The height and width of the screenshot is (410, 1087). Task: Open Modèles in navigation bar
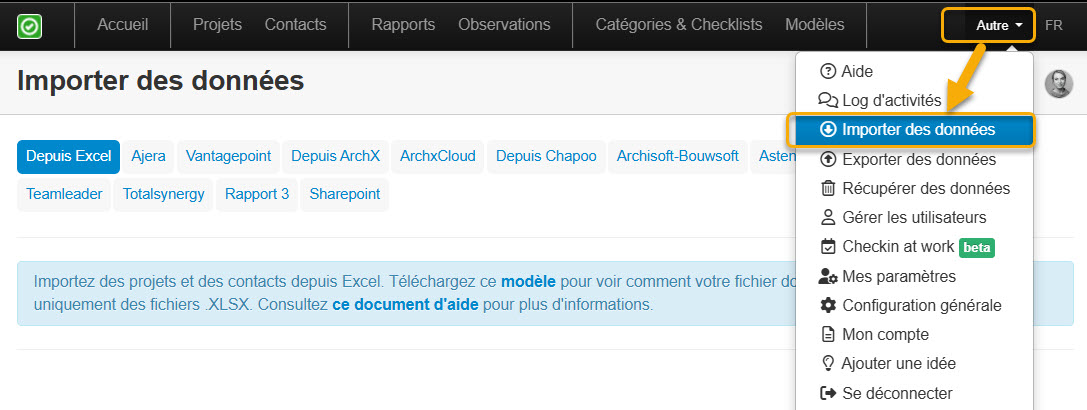click(x=815, y=25)
